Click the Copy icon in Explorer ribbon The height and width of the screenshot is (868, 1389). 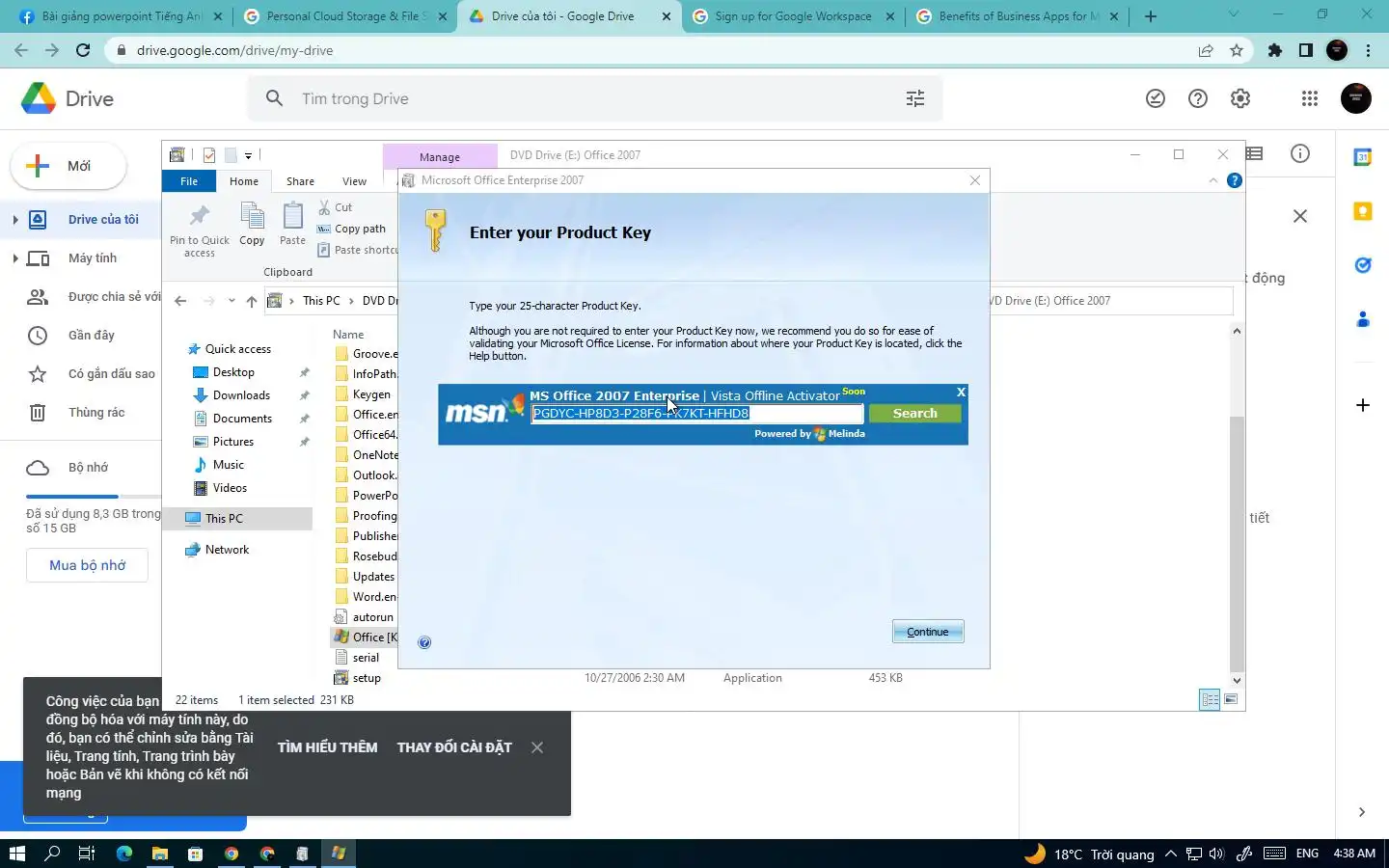[x=252, y=224]
